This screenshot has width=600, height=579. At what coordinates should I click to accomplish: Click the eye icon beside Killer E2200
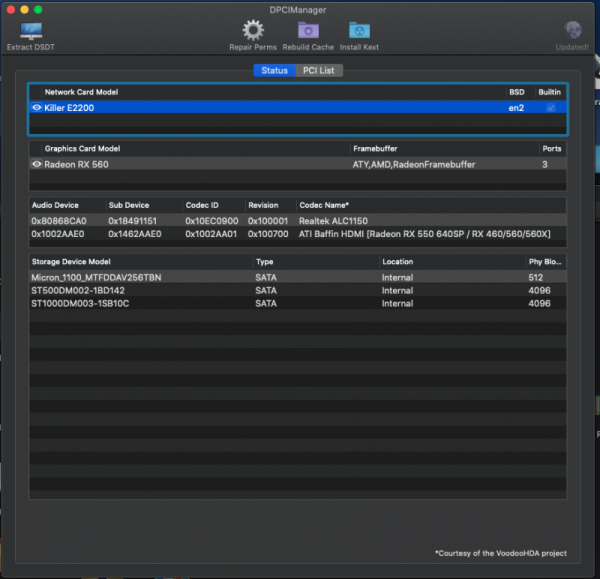click(x=37, y=107)
